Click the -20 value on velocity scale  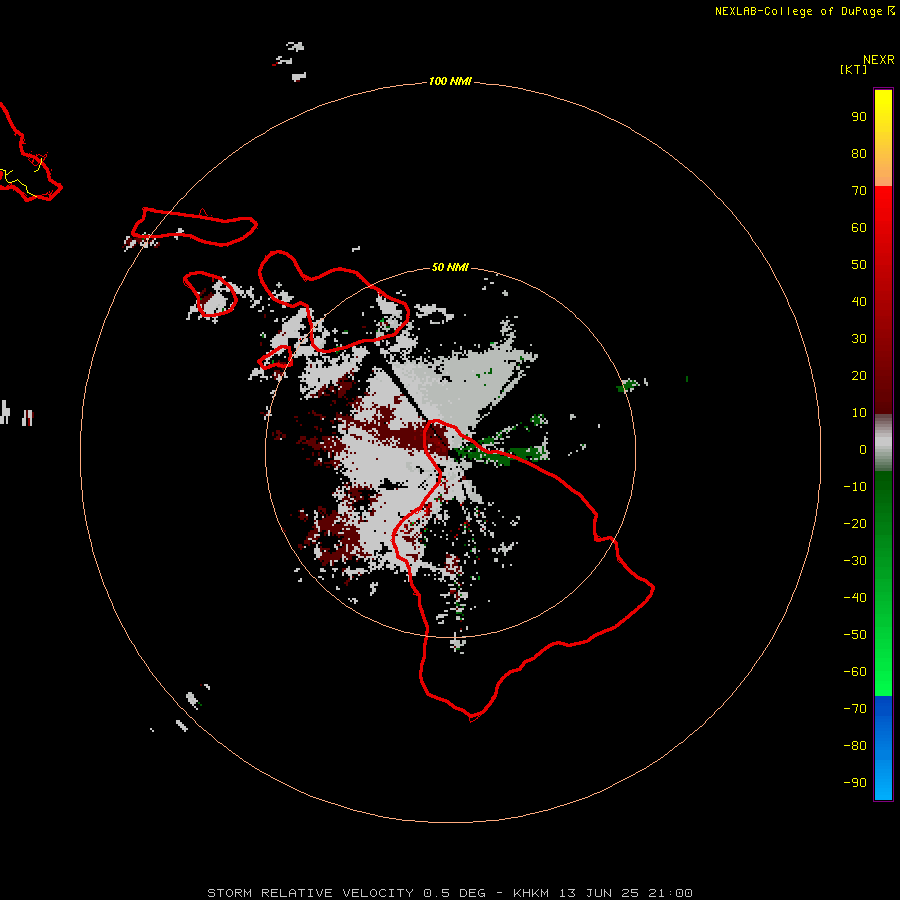pos(855,524)
